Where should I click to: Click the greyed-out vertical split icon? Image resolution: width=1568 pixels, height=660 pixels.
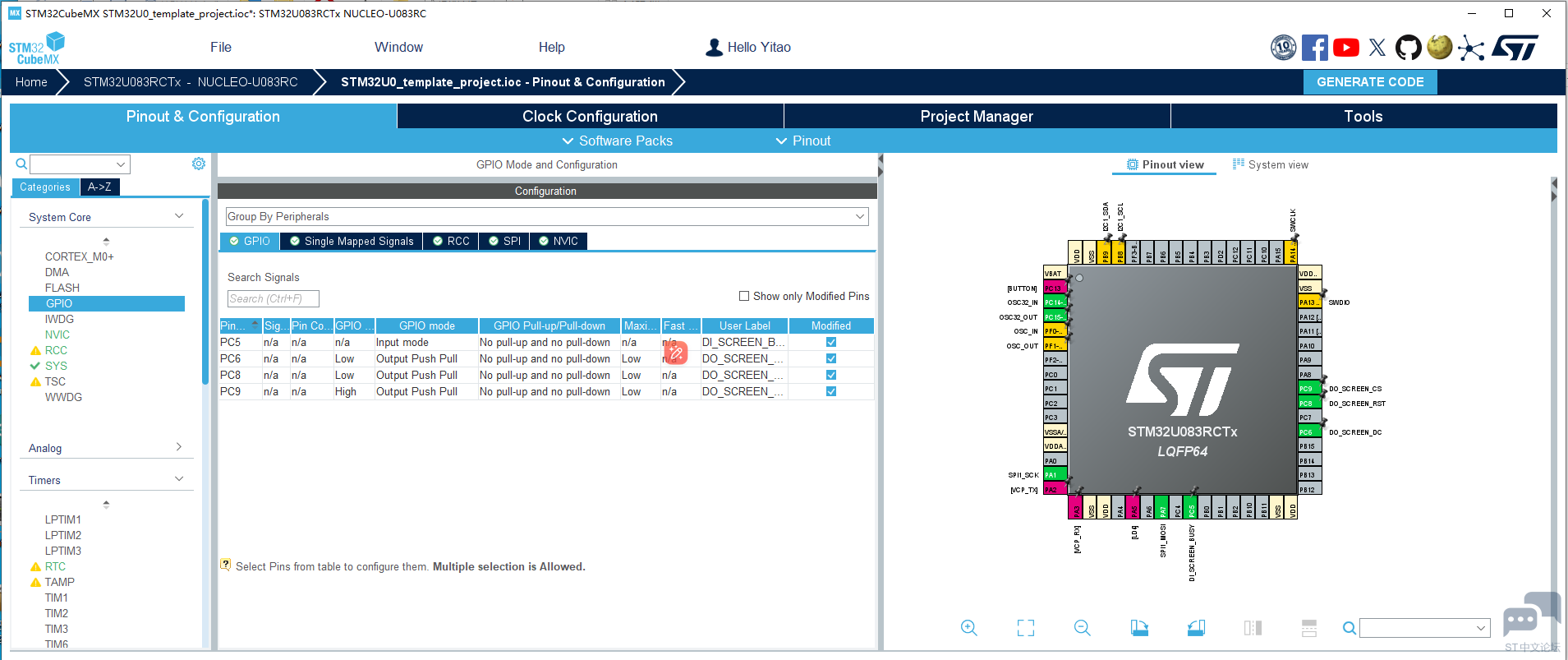coord(1309,628)
